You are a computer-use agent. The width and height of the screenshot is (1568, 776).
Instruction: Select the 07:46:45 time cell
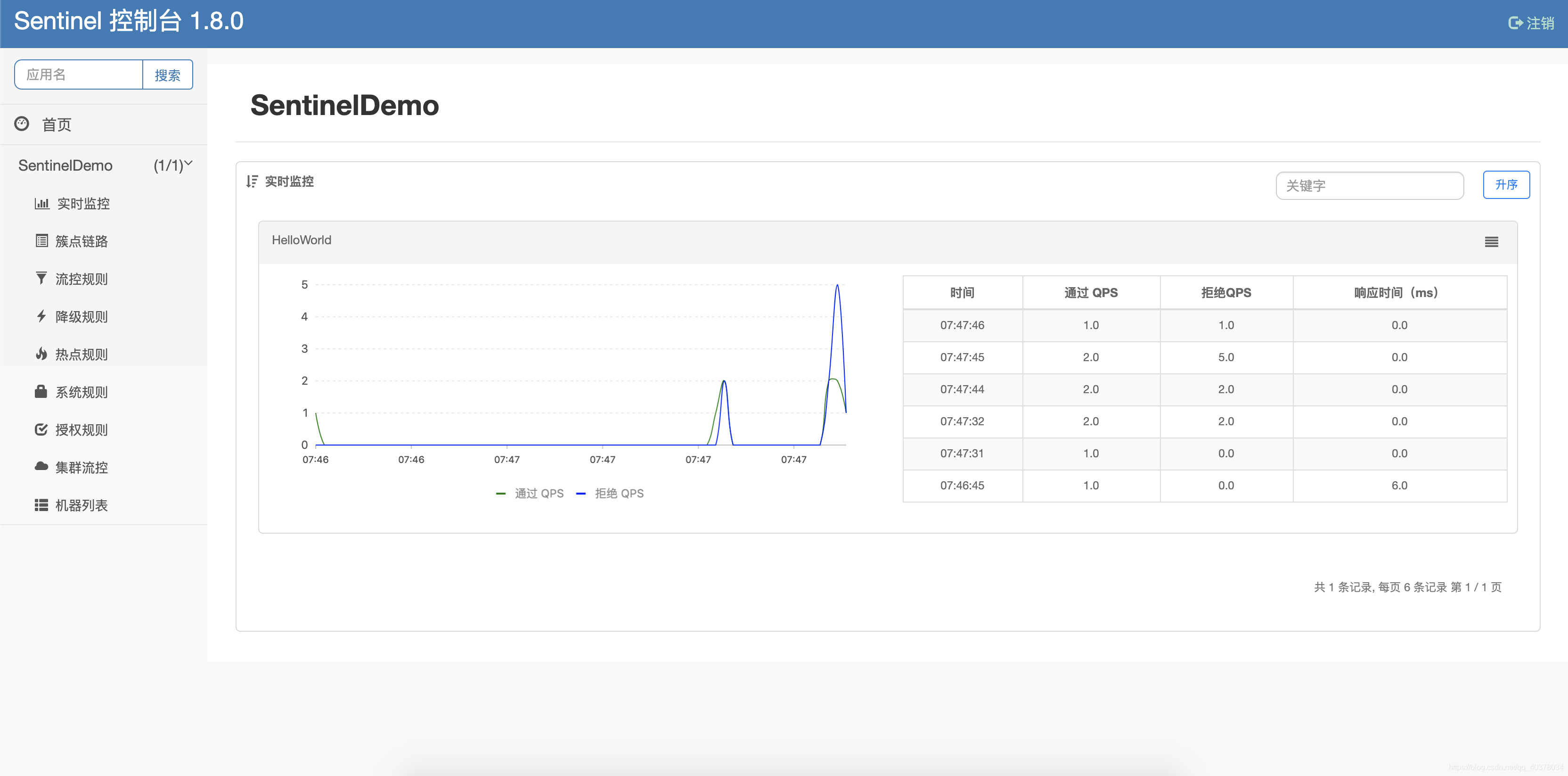pyautogui.click(x=963, y=486)
